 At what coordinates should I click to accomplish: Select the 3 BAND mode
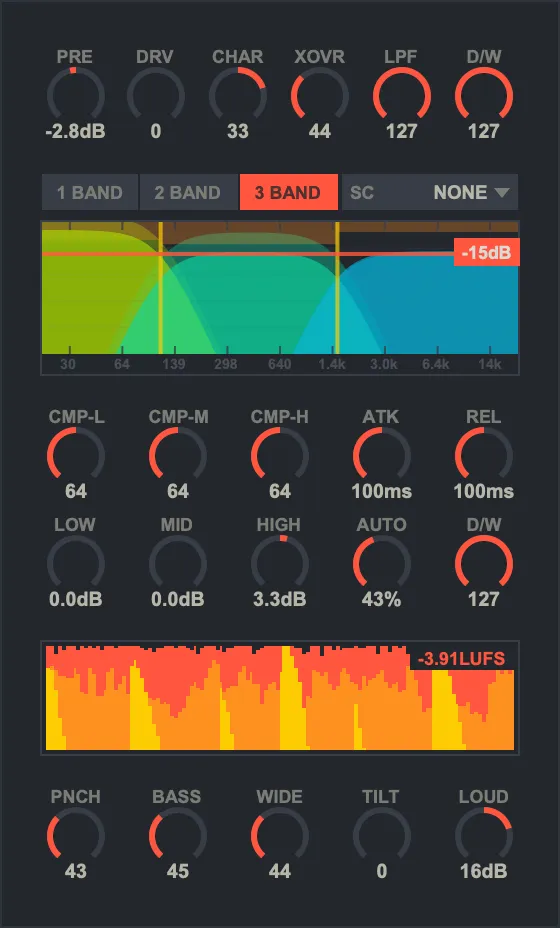[x=288, y=192]
